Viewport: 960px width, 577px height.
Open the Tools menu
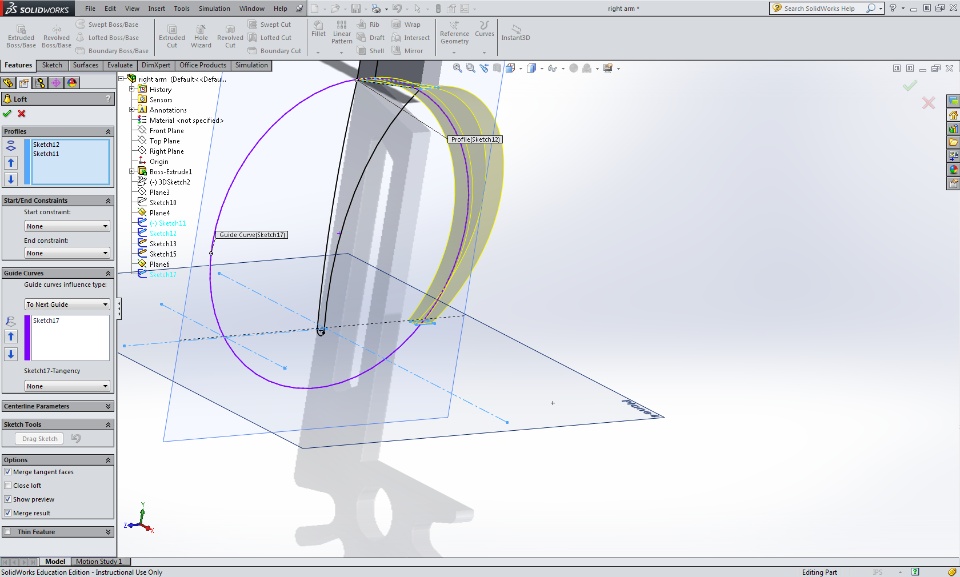(x=182, y=9)
